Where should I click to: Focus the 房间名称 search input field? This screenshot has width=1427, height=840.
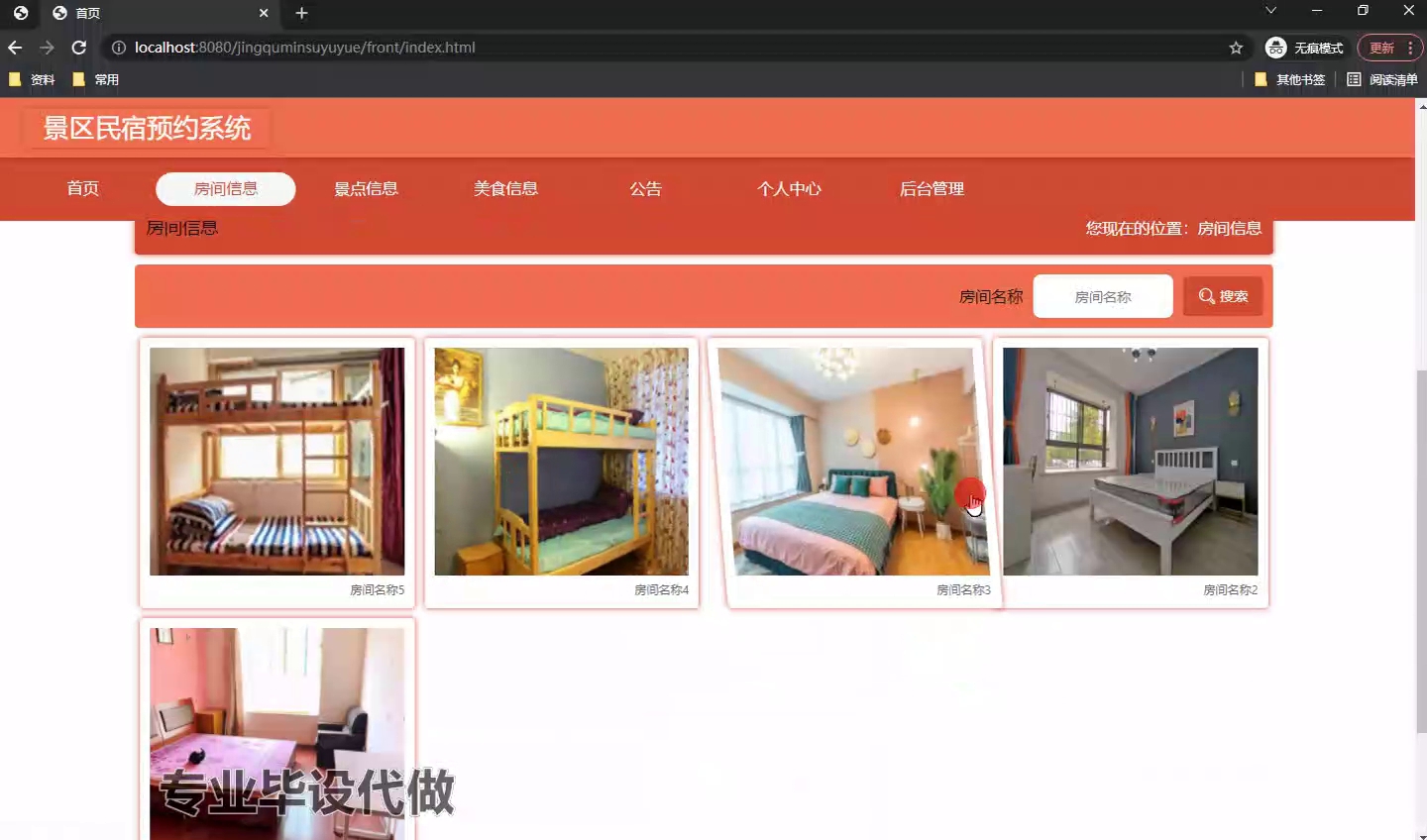click(x=1103, y=296)
